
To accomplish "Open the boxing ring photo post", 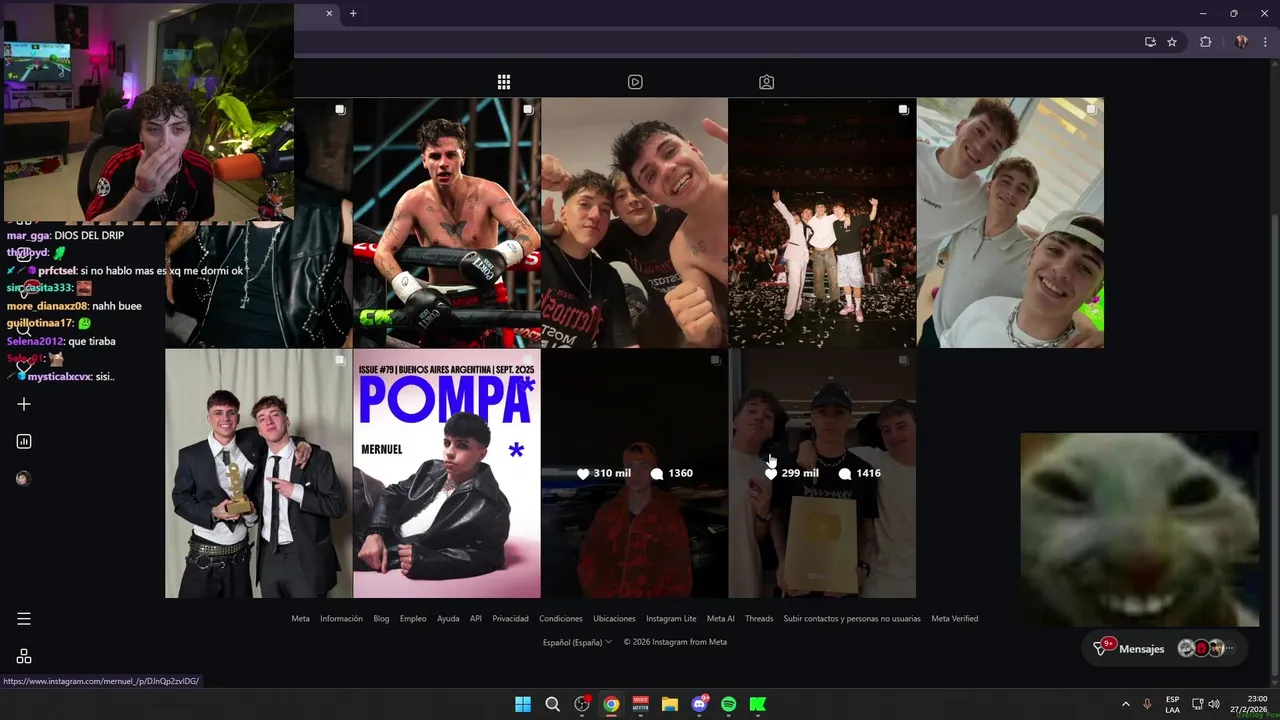I will click(x=447, y=223).
